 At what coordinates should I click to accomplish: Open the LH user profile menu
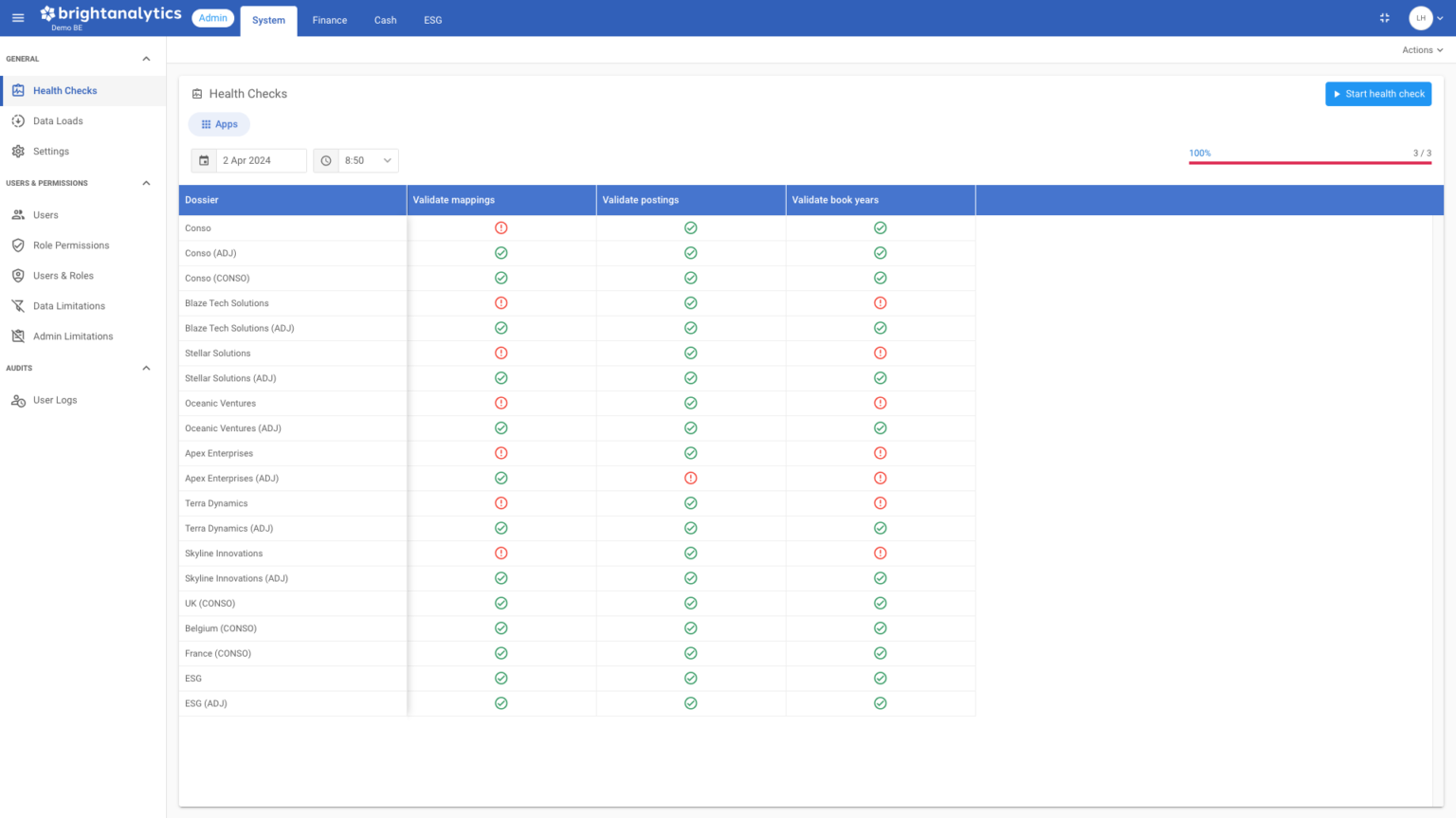(x=1426, y=18)
